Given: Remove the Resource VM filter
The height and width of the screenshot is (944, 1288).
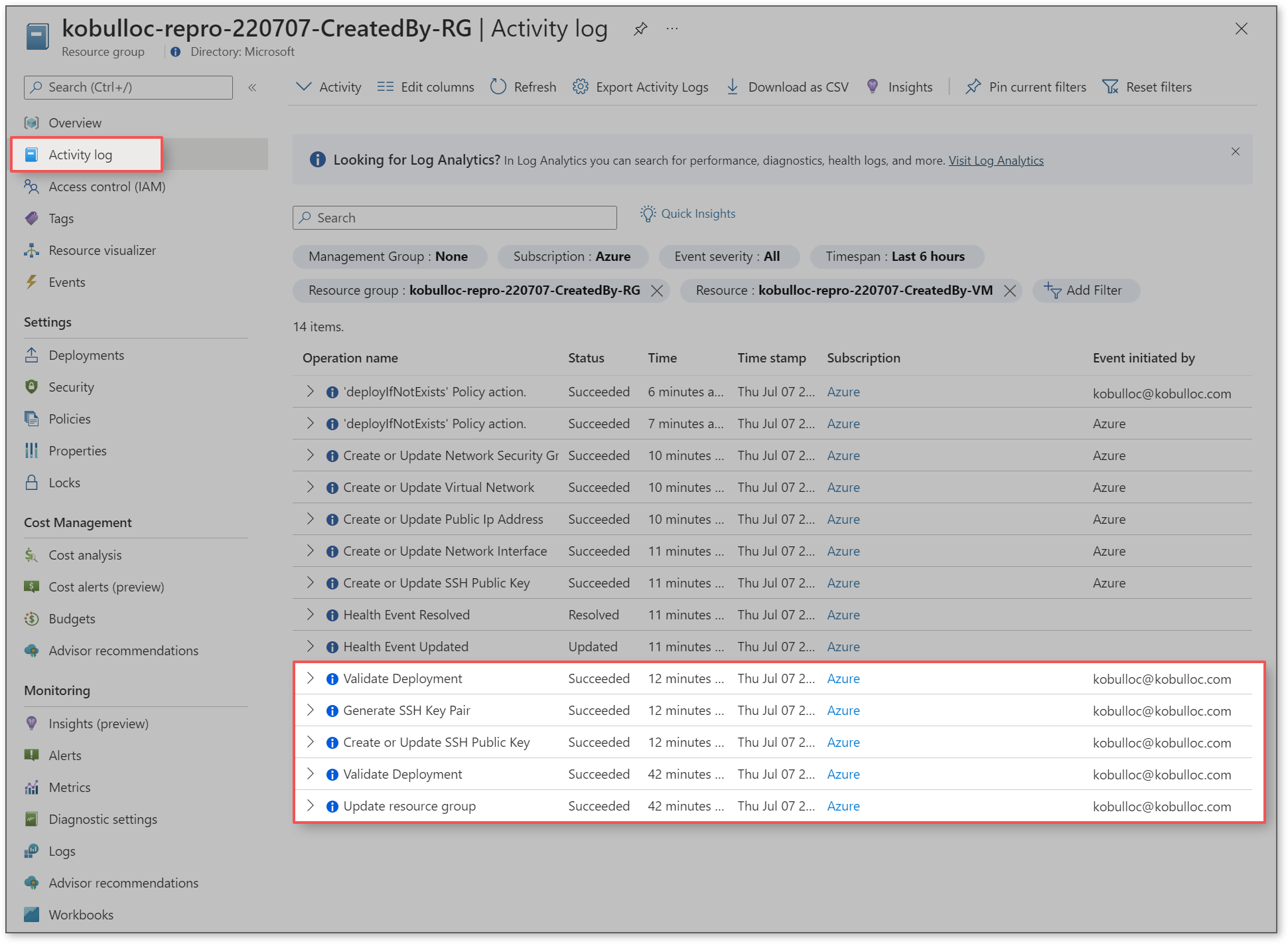Looking at the screenshot, I should [1009, 291].
